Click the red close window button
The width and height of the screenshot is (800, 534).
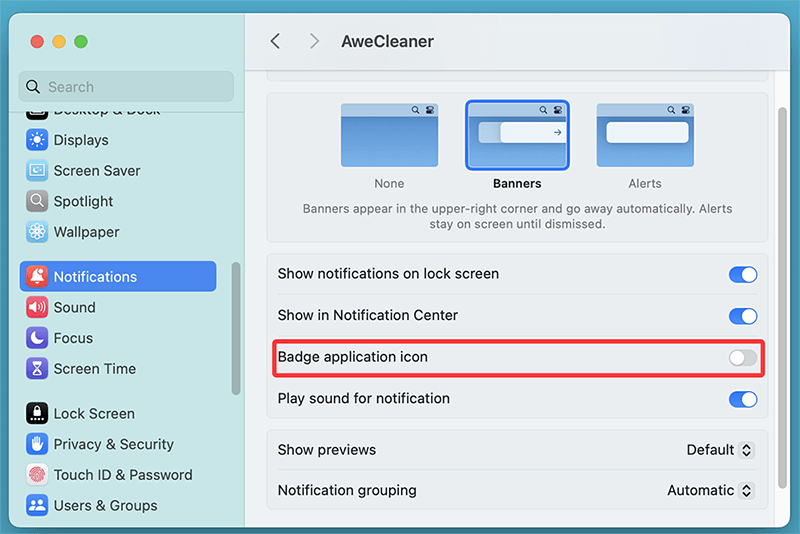pyautogui.click(x=37, y=41)
